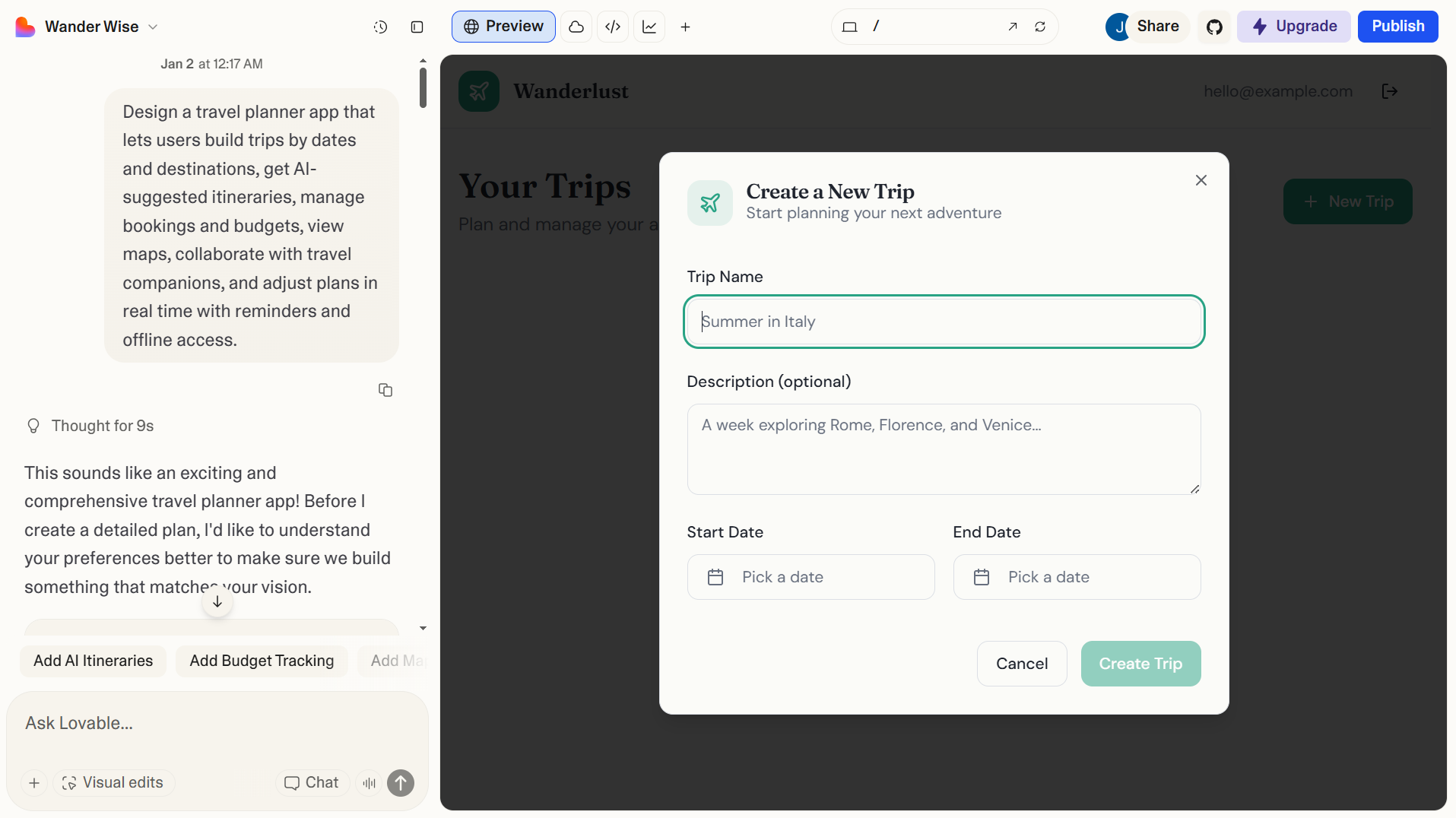The height and width of the screenshot is (818, 1456).
Task: Click the Trip Name input field
Action: point(944,322)
